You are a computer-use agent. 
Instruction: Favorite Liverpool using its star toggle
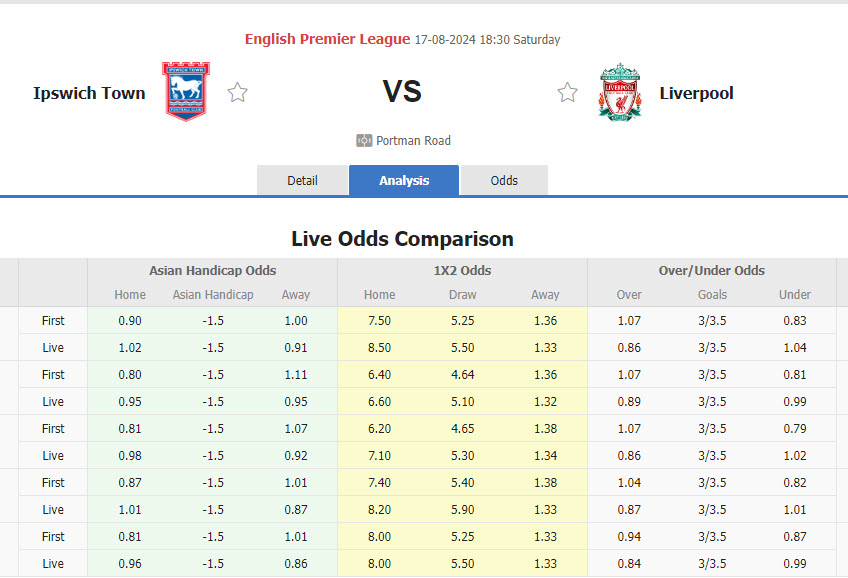point(568,91)
